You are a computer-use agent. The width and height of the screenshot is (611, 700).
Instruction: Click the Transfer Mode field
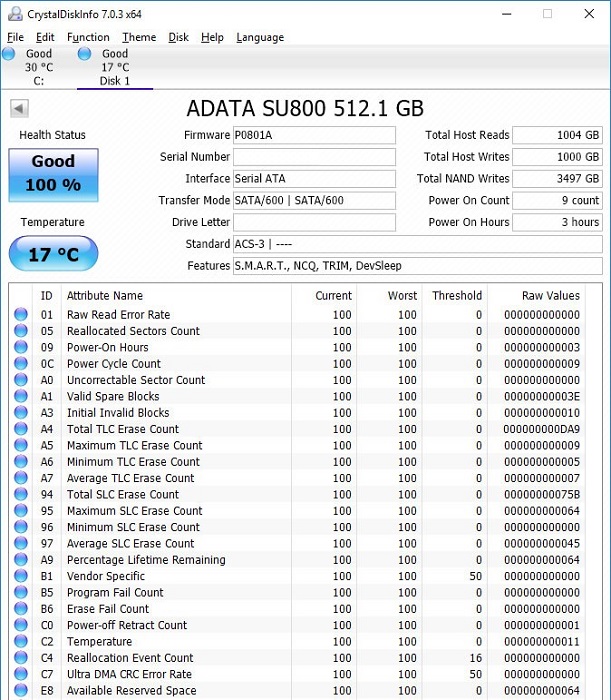(x=314, y=200)
